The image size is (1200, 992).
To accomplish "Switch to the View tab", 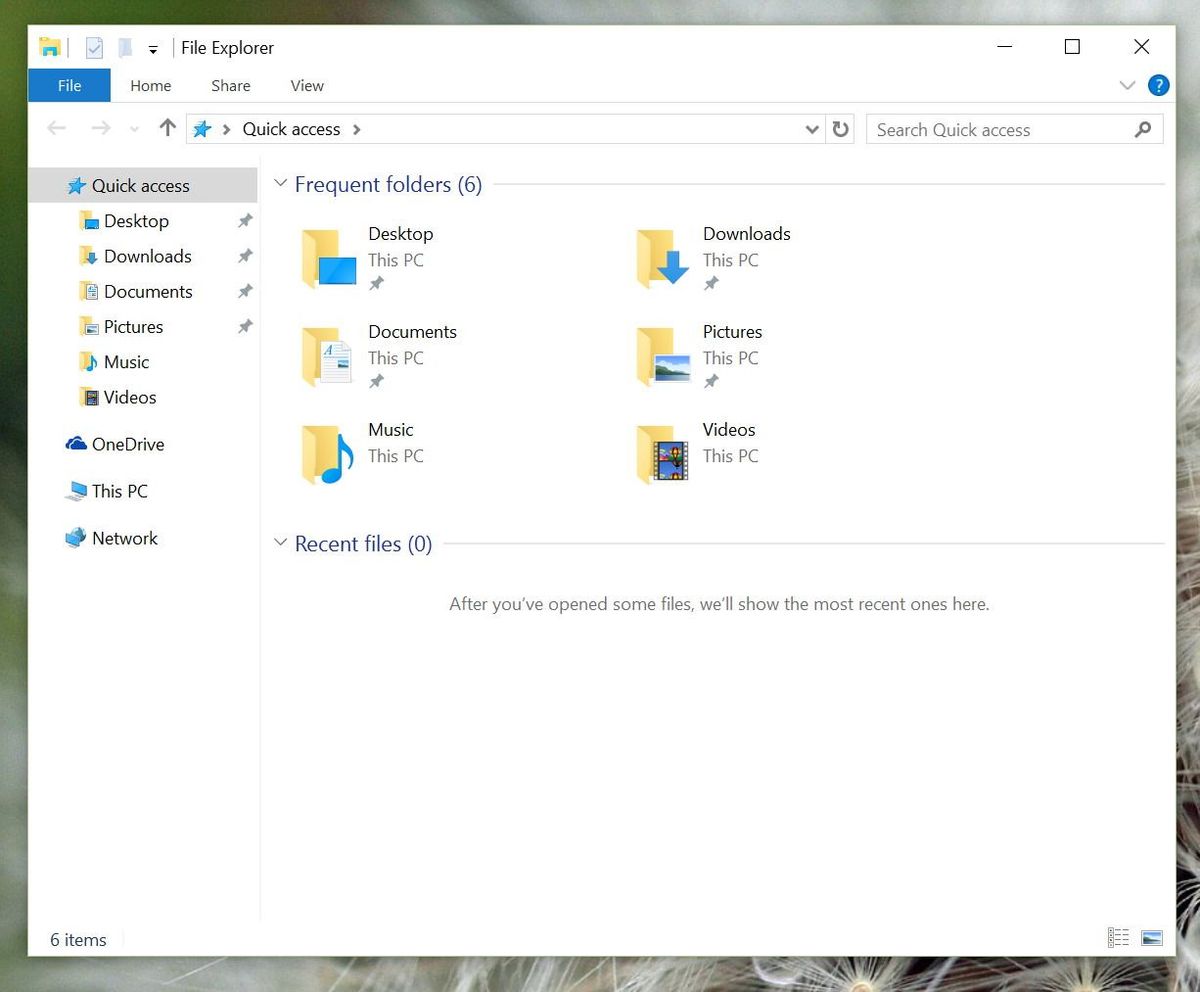I will [x=306, y=86].
